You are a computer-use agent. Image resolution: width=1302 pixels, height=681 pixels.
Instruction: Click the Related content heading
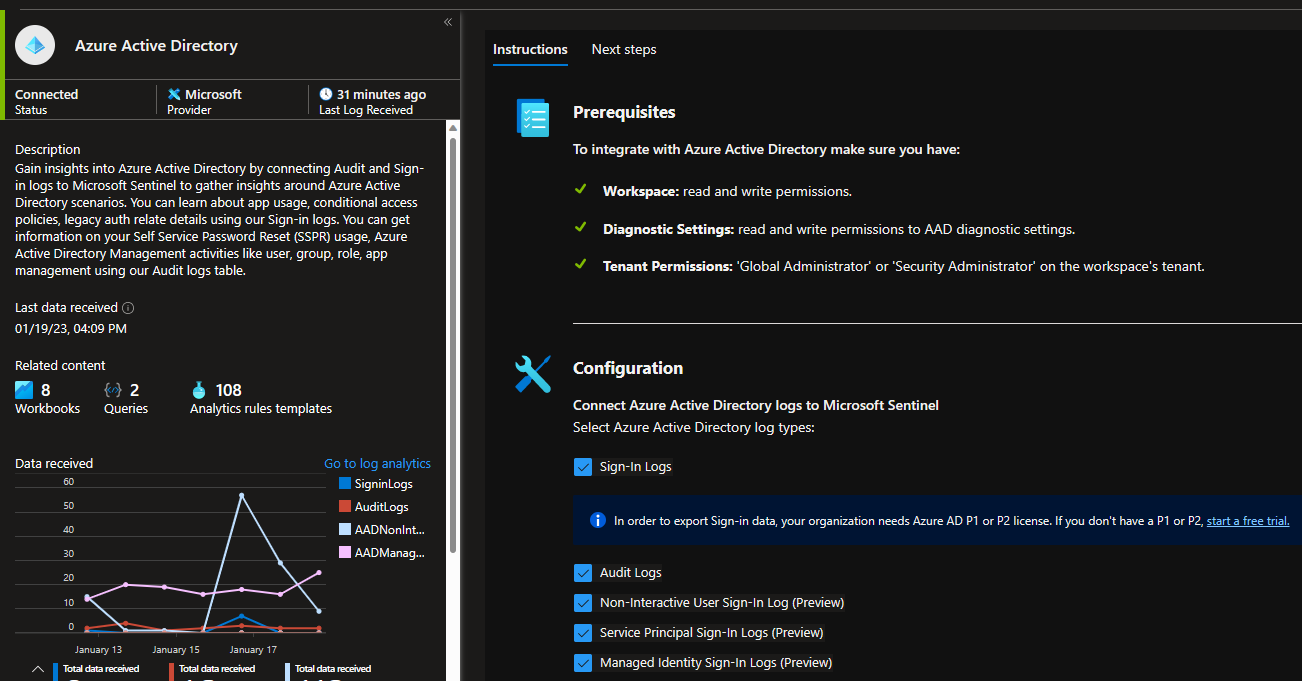(60, 366)
